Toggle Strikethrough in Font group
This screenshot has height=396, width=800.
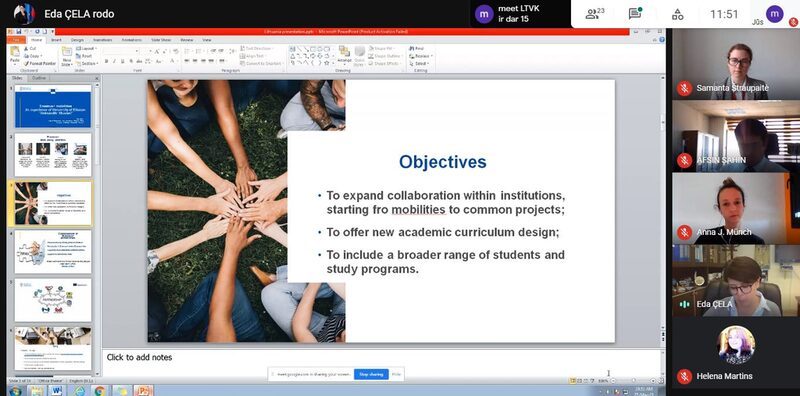[x=138, y=61]
